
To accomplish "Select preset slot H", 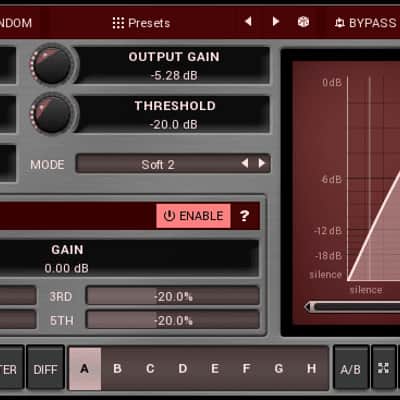I will [x=311, y=369].
